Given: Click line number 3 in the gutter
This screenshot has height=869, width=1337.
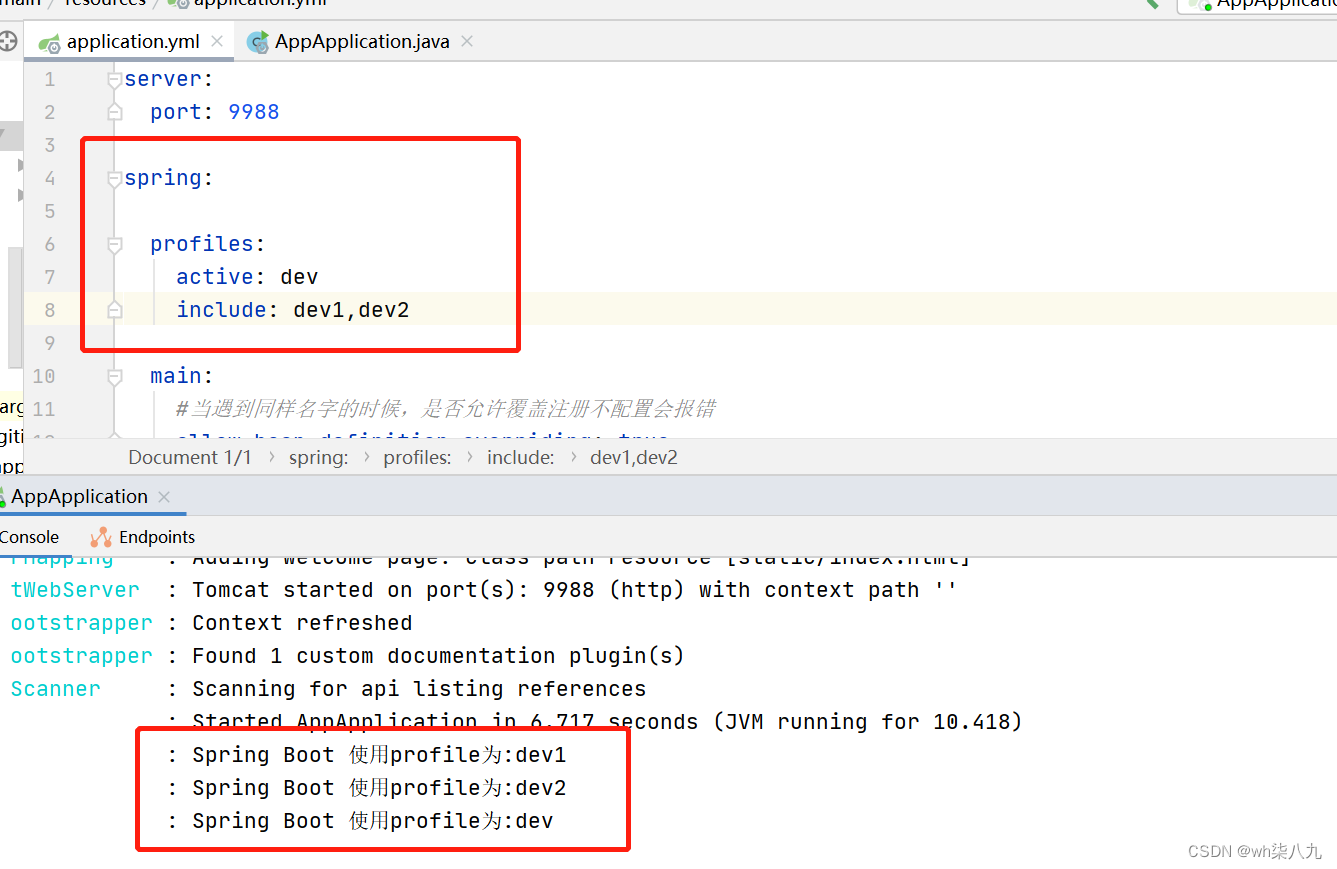Looking at the screenshot, I should click(x=50, y=145).
